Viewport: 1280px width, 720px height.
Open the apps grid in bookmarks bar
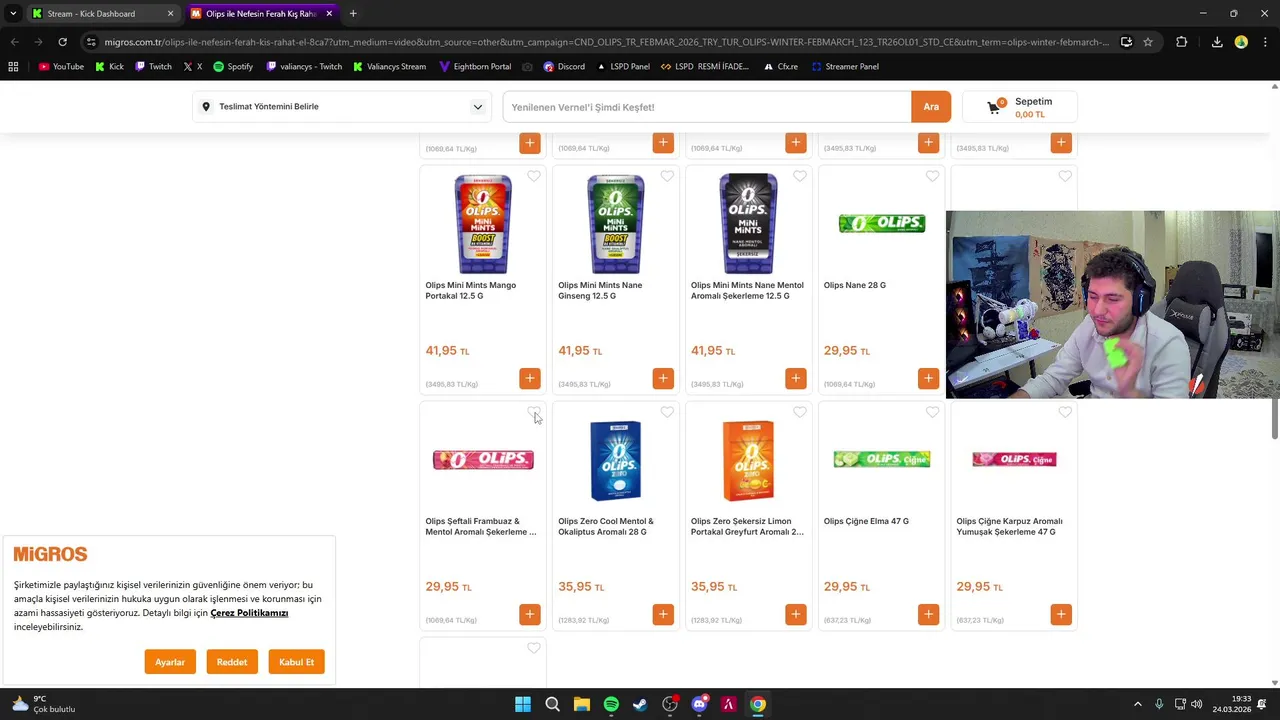pyautogui.click(x=13, y=67)
